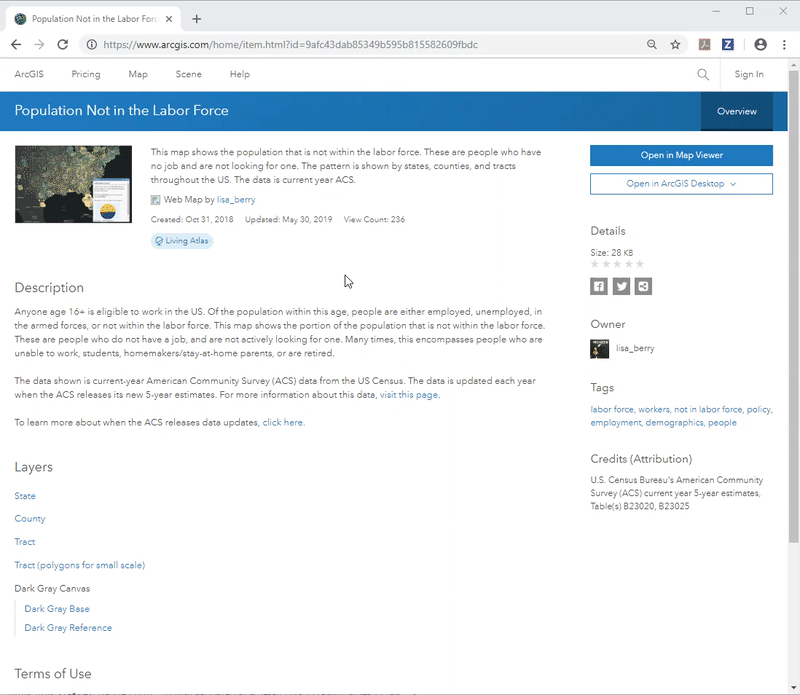The image size is (800, 695).
Task: Share the map on Twitter
Action: [x=621, y=286]
